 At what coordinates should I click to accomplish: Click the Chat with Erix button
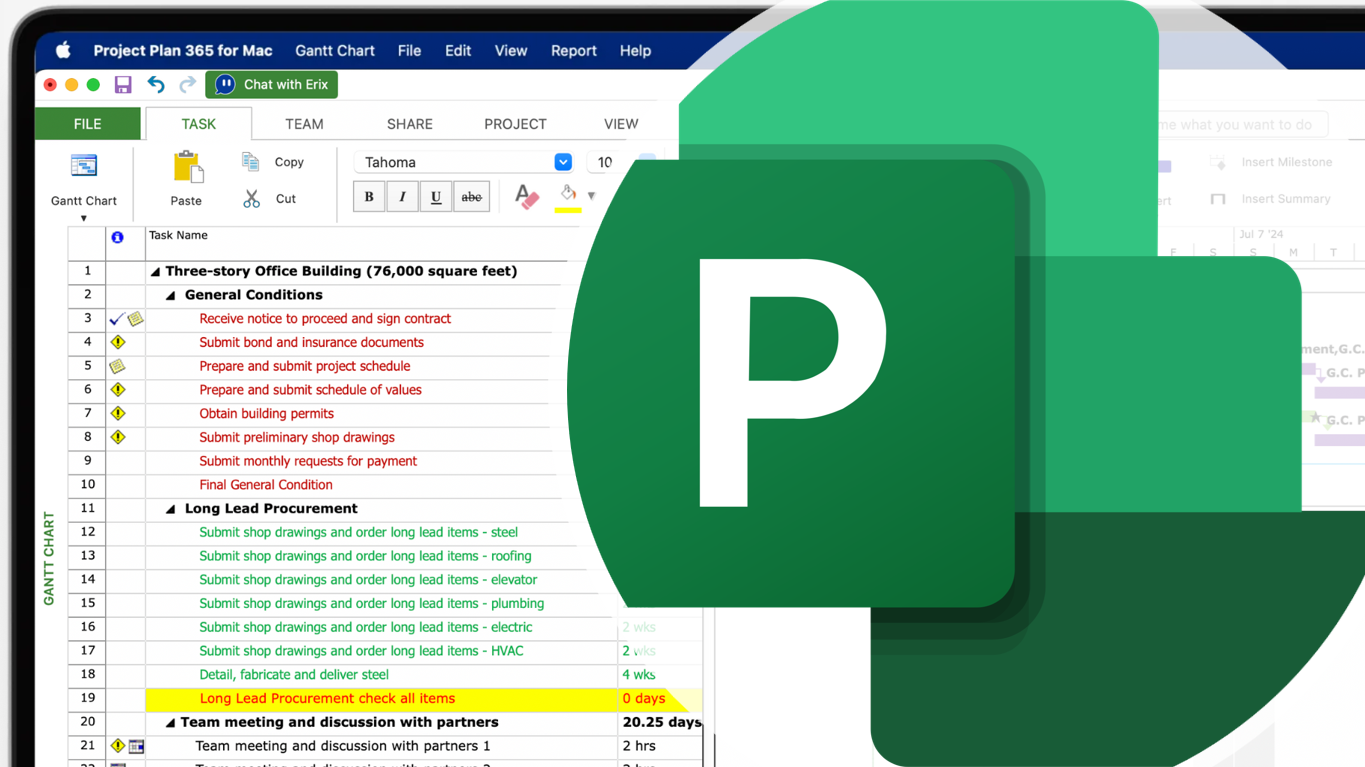click(272, 85)
